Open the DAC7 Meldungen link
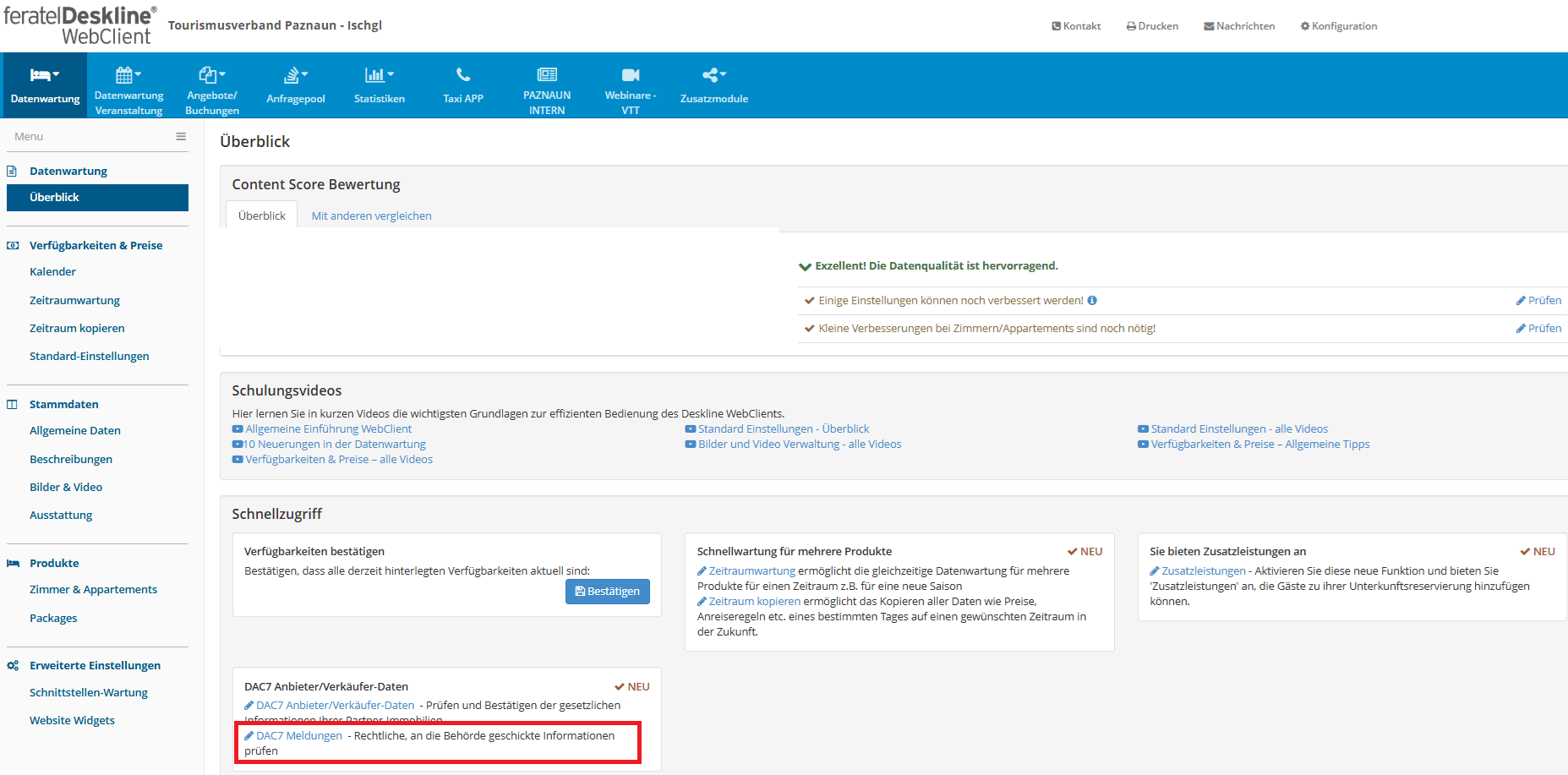This screenshot has width=1568, height=775. (x=298, y=735)
